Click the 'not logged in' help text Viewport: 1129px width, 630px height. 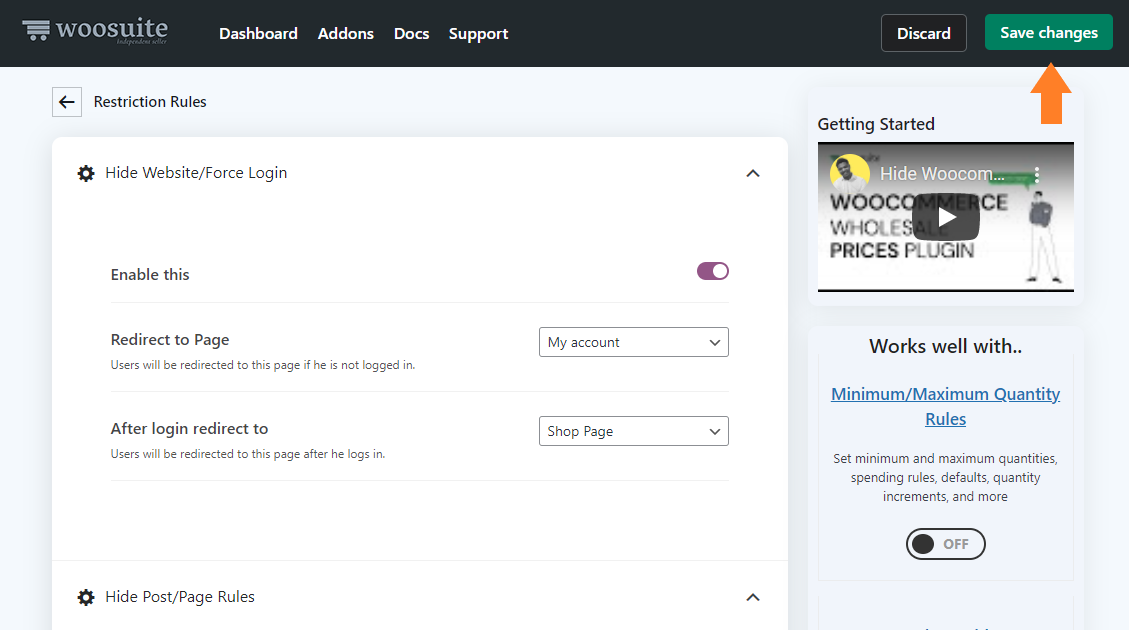tap(263, 365)
